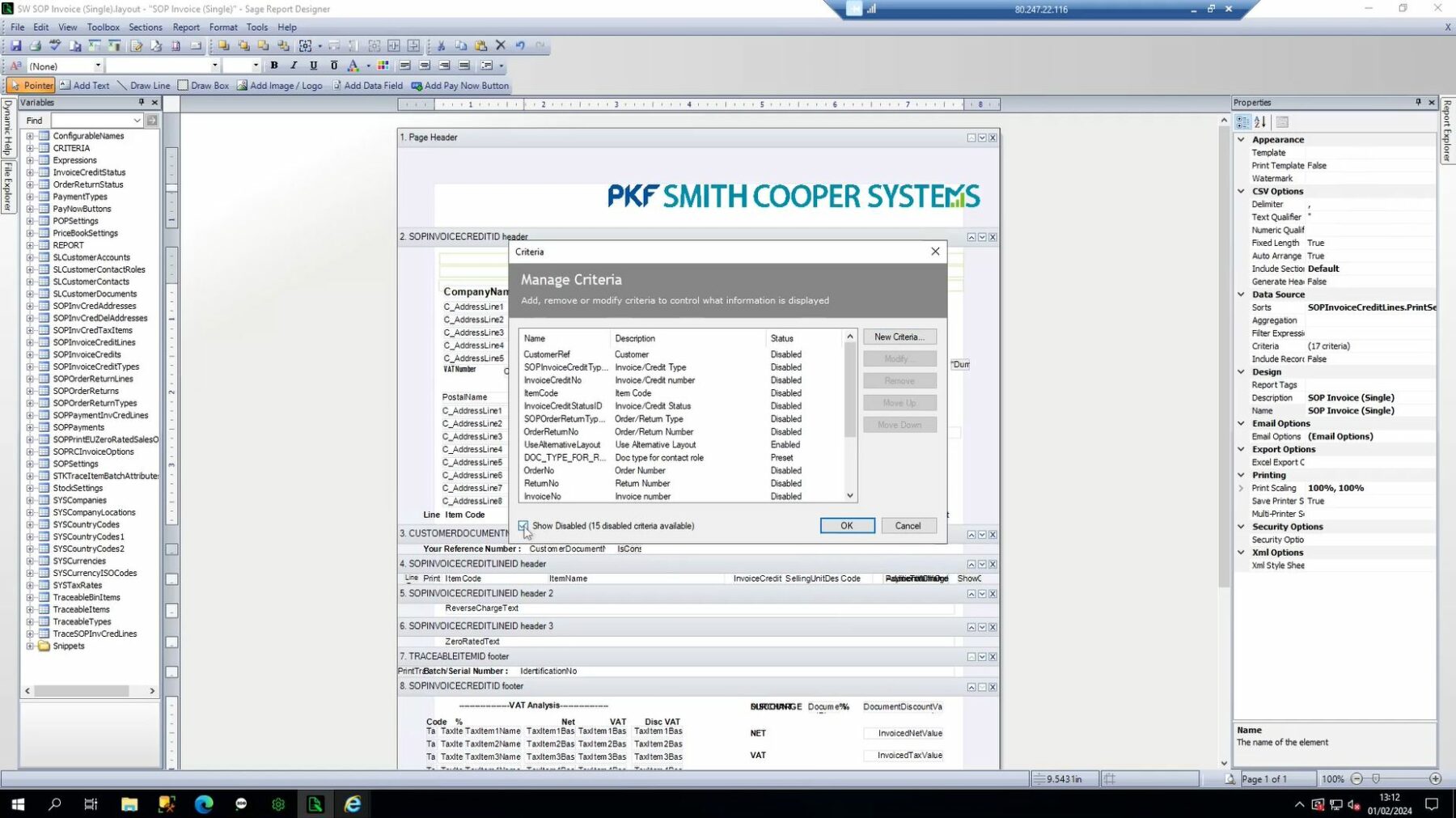The width and height of the screenshot is (1456, 818).
Task: Select the Add Pay Now Button tool
Action: pyautogui.click(x=459, y=85)
